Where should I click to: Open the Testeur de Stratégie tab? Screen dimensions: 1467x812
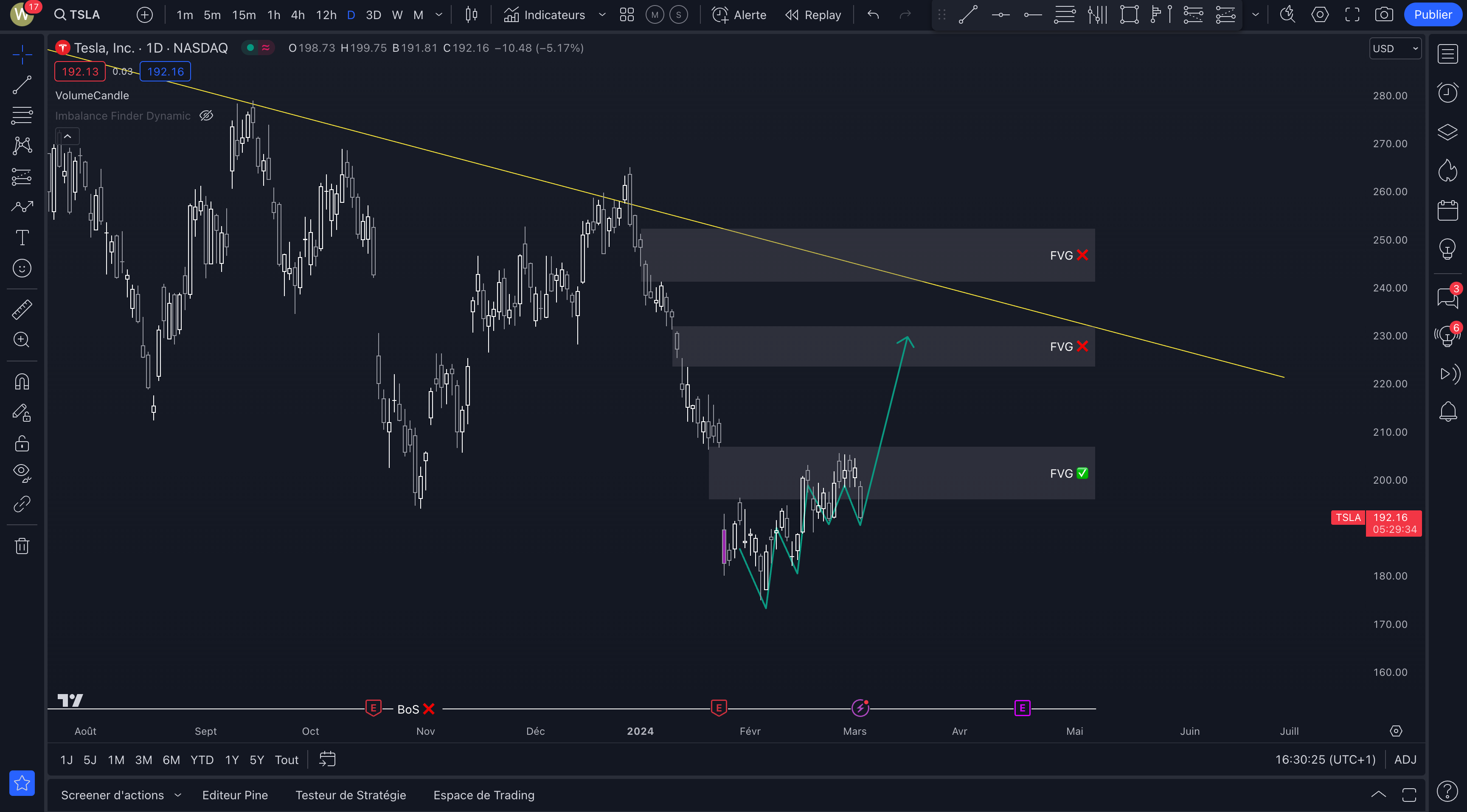pyautogui.click(x=351, y=795)
